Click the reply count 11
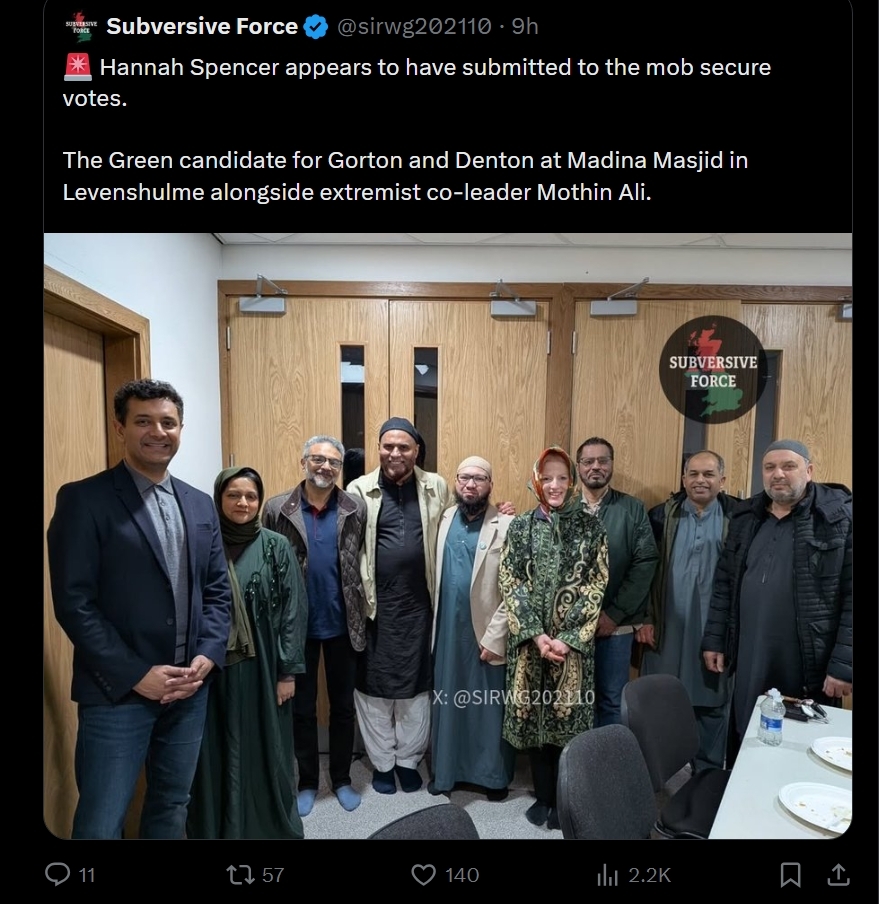 tap(87, 875)
